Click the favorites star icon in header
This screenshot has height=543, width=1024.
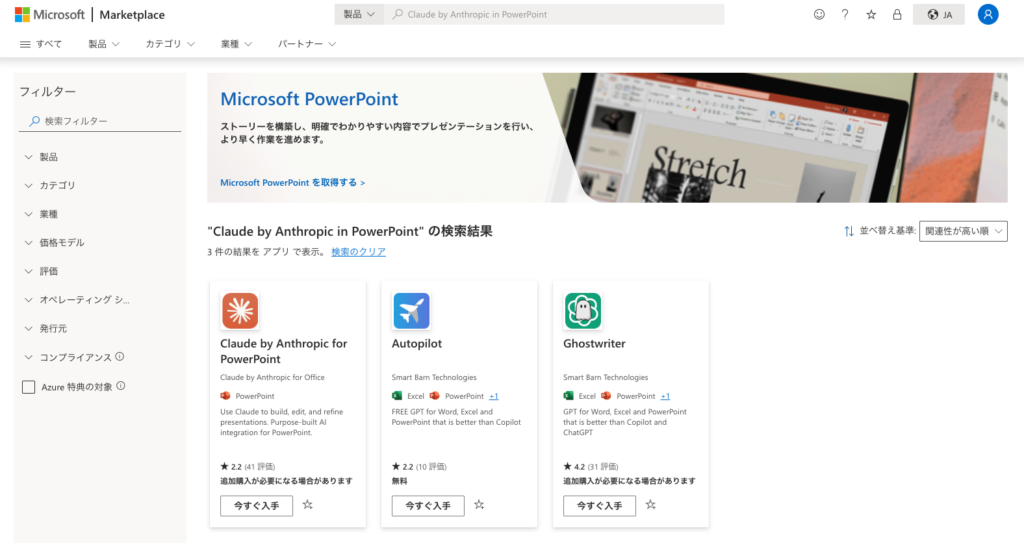871,15
